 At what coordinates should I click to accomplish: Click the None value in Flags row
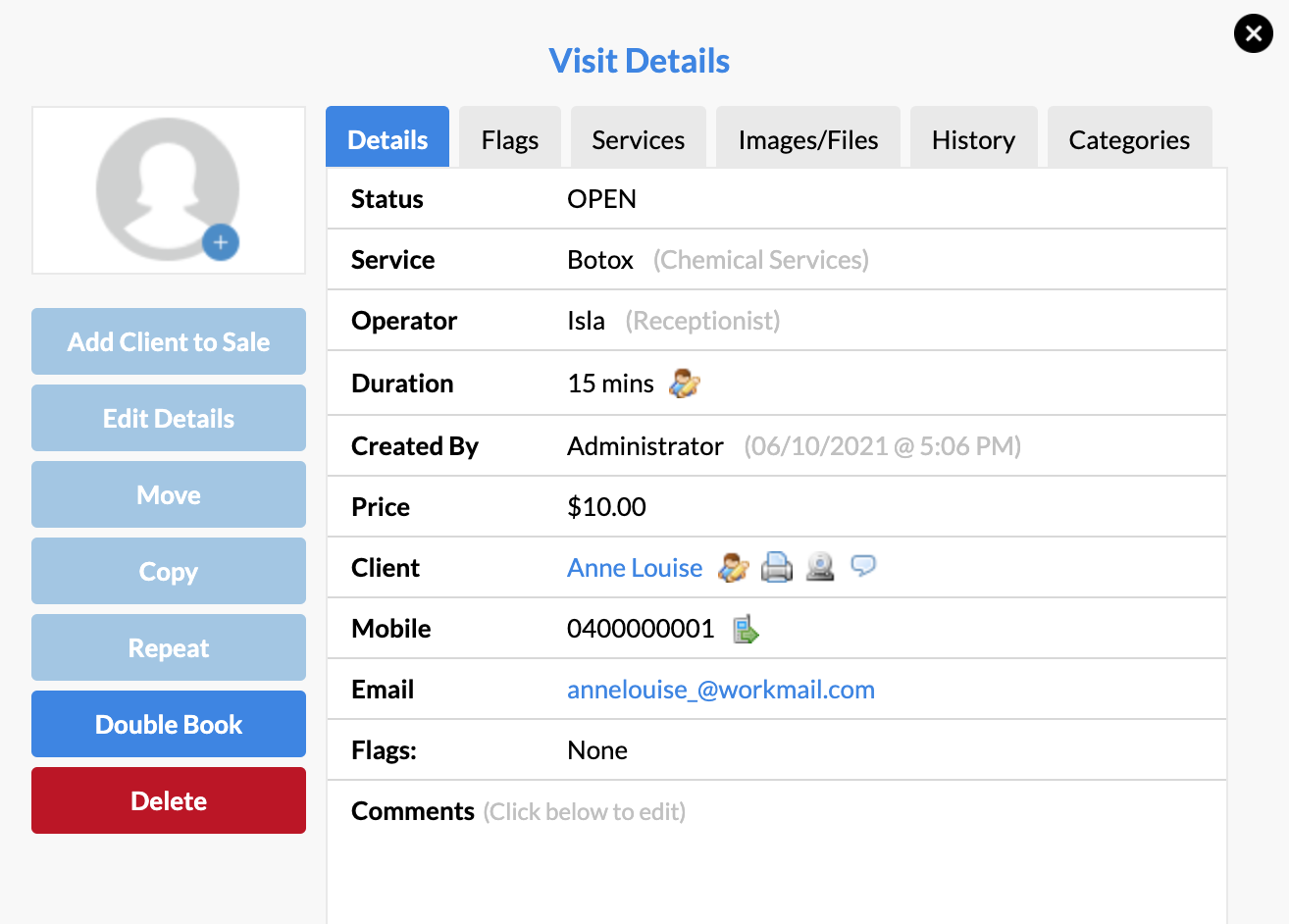point(597,750)
